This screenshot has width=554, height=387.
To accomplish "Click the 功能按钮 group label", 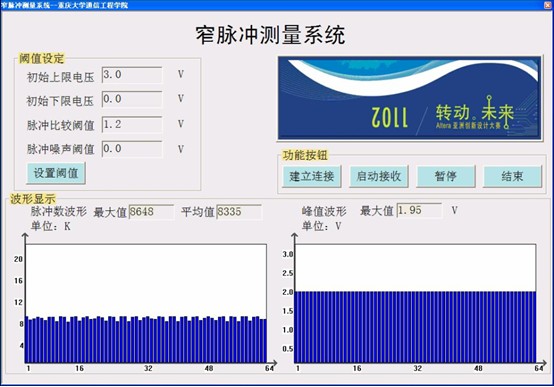I will [x=305, y=155].
